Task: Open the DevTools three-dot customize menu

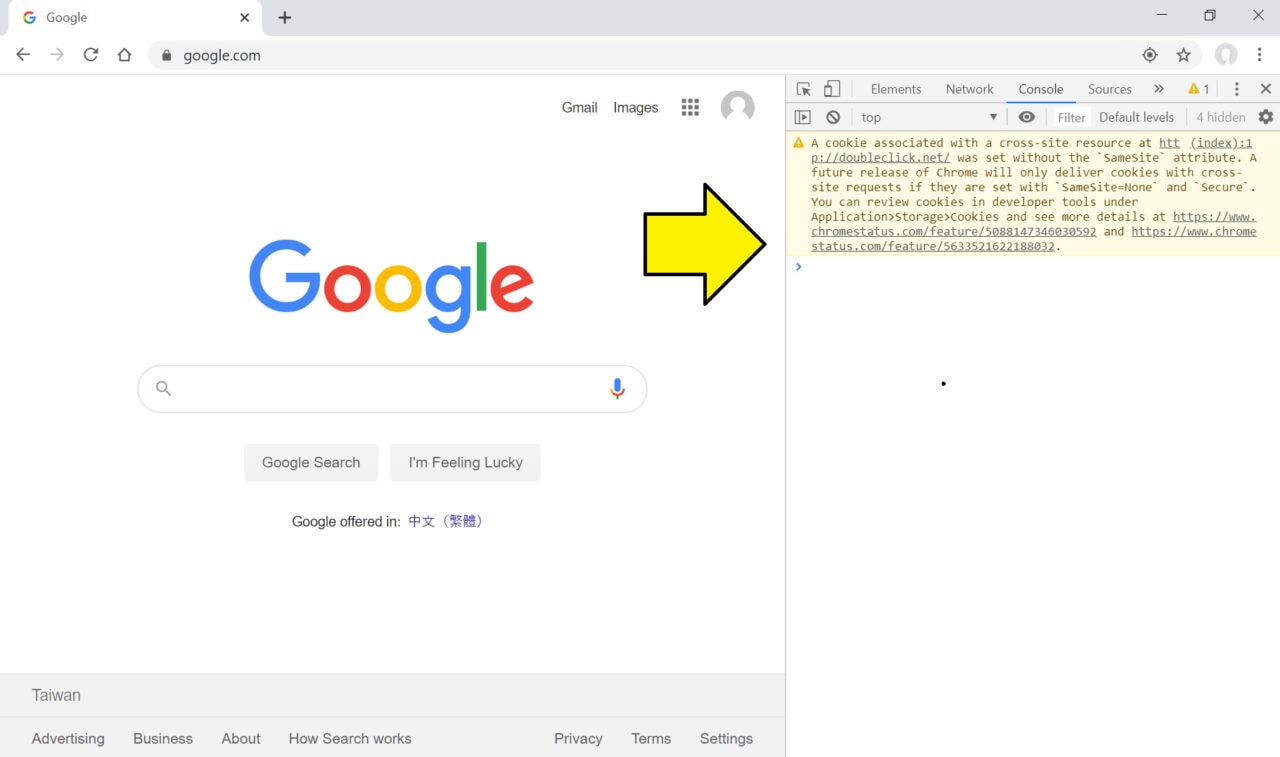Action: (1236, 89)
